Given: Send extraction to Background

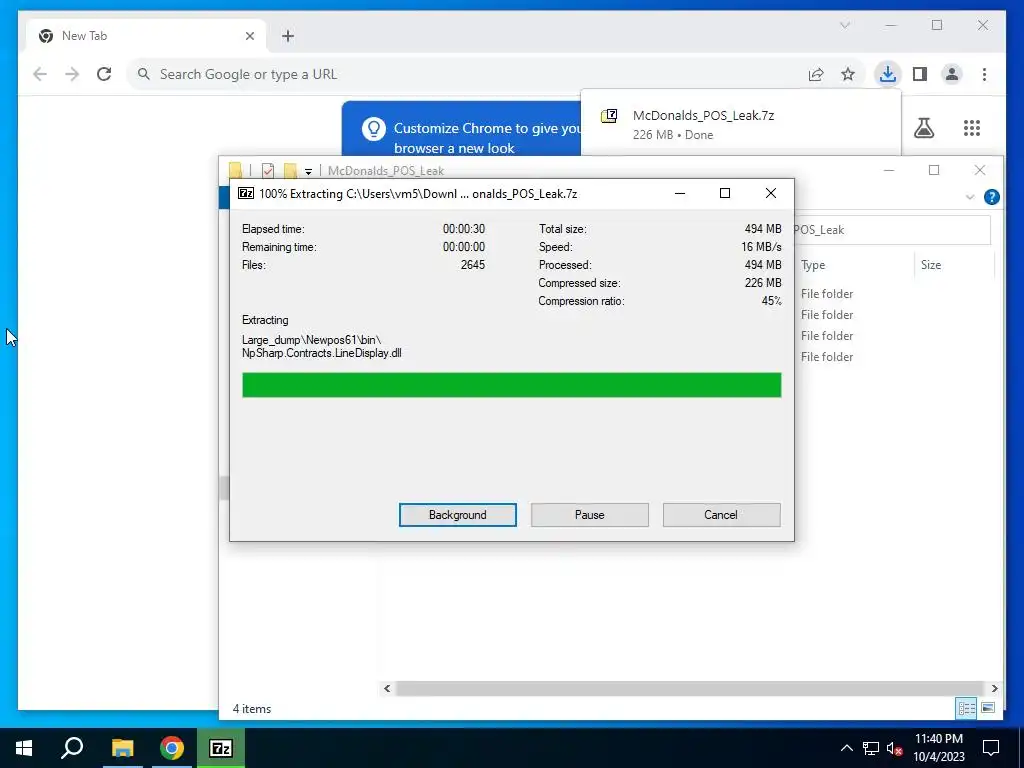Looking at the screenshot, I should coord(457,515).
